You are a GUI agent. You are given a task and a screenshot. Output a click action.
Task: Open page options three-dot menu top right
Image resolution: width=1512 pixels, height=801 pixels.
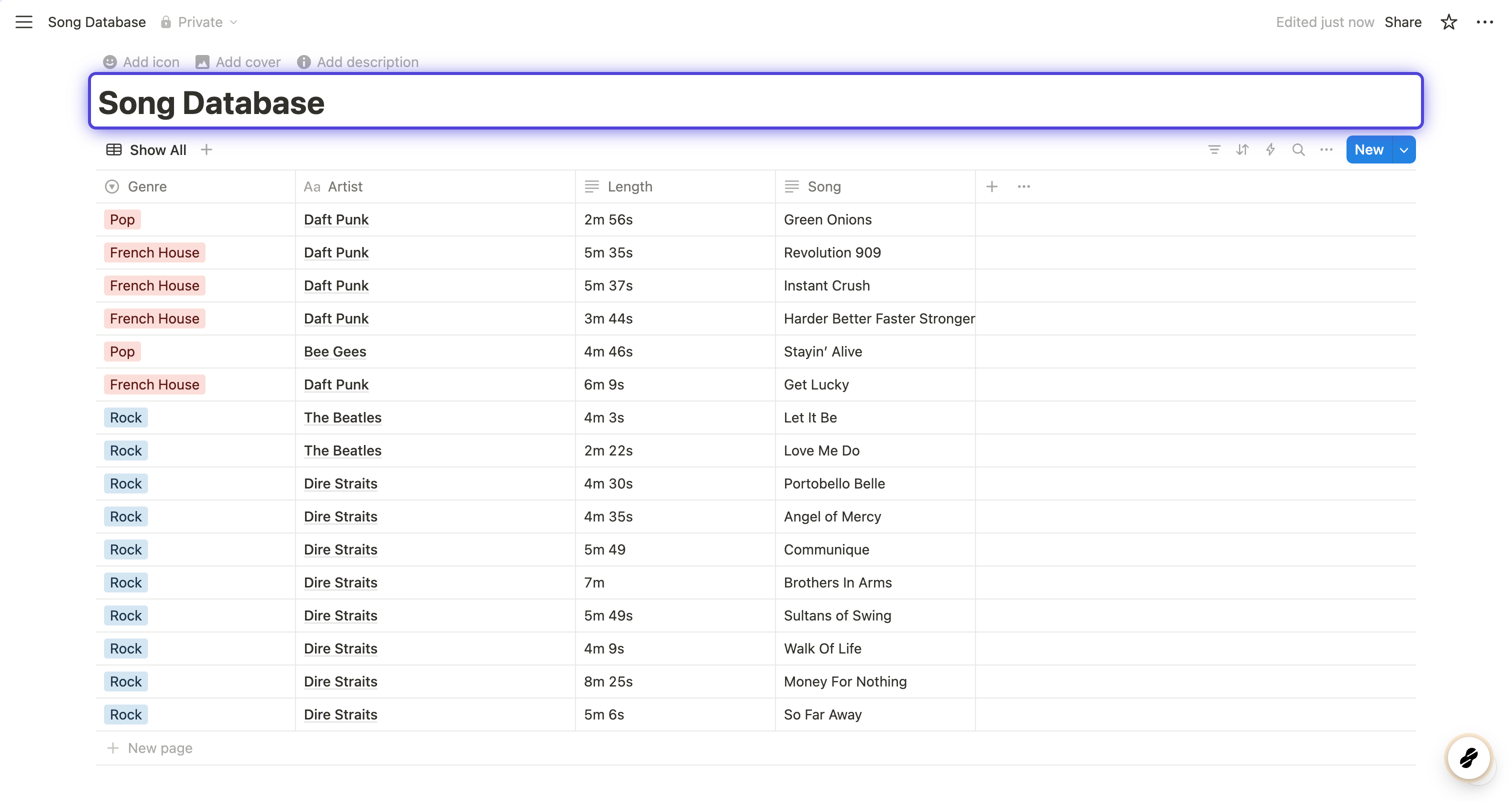(x=1484, y=22)
